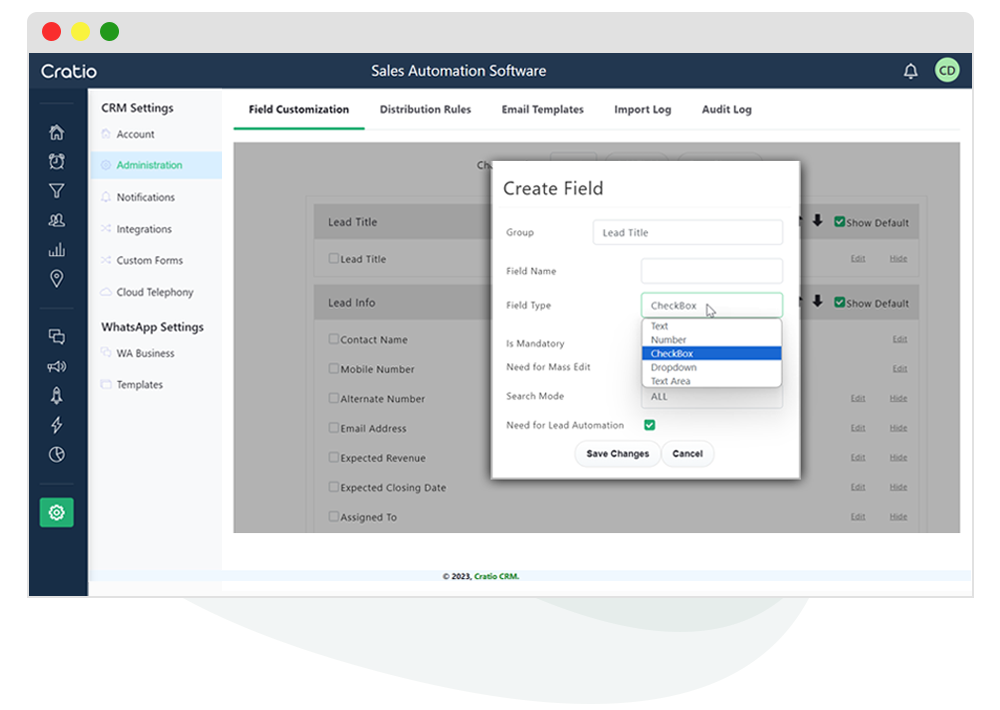Open the home icon in left sidebar
1000x710 pixels.
point(57,132)
